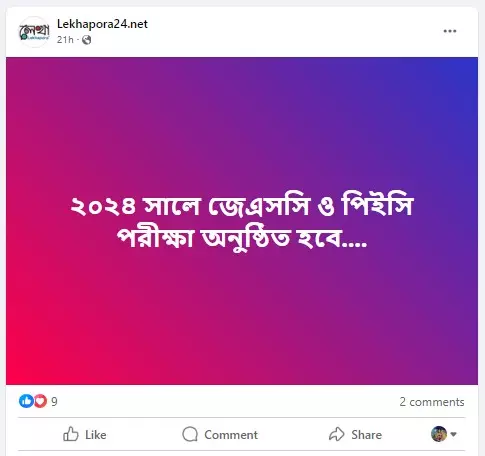The height and width of the screenshot is (456, 485).
Task: Click the Share text label
Action: point(367,435)
